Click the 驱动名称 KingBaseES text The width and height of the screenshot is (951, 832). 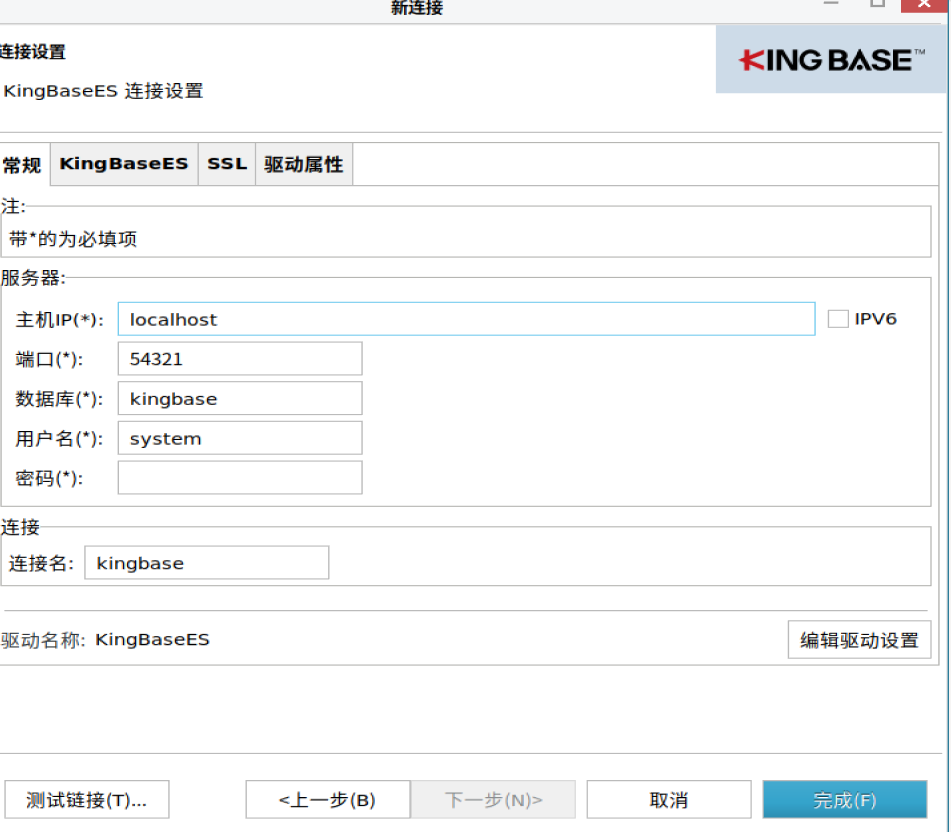pos(105,640)
